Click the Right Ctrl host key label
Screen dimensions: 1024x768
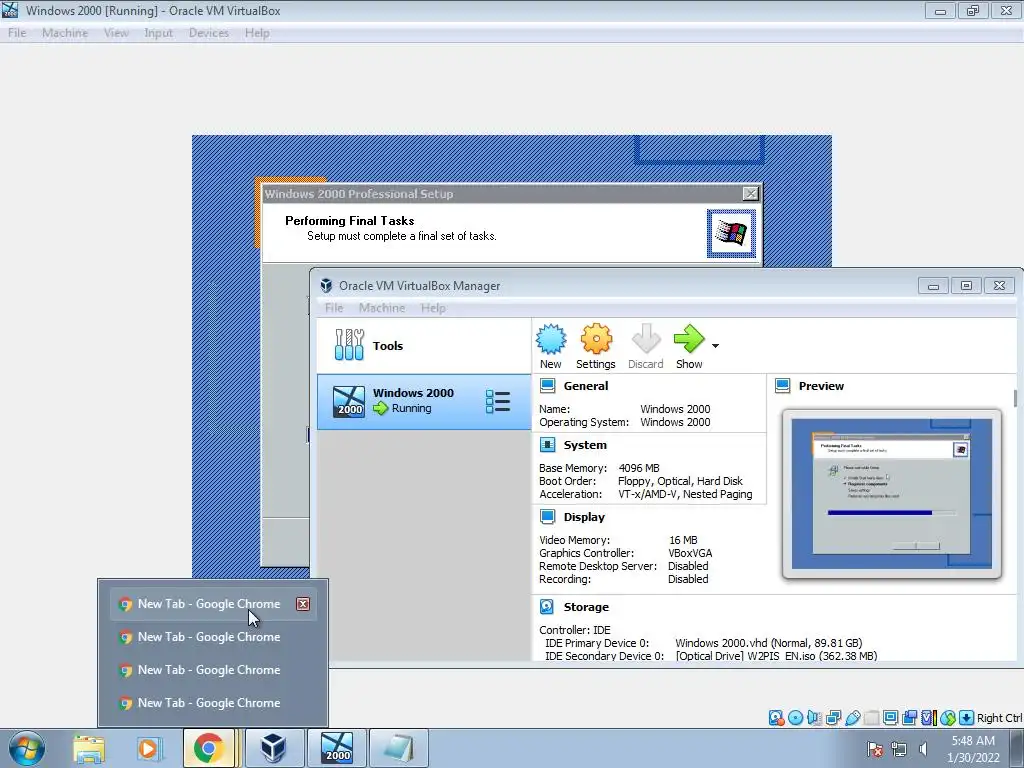tap(999, 718)
